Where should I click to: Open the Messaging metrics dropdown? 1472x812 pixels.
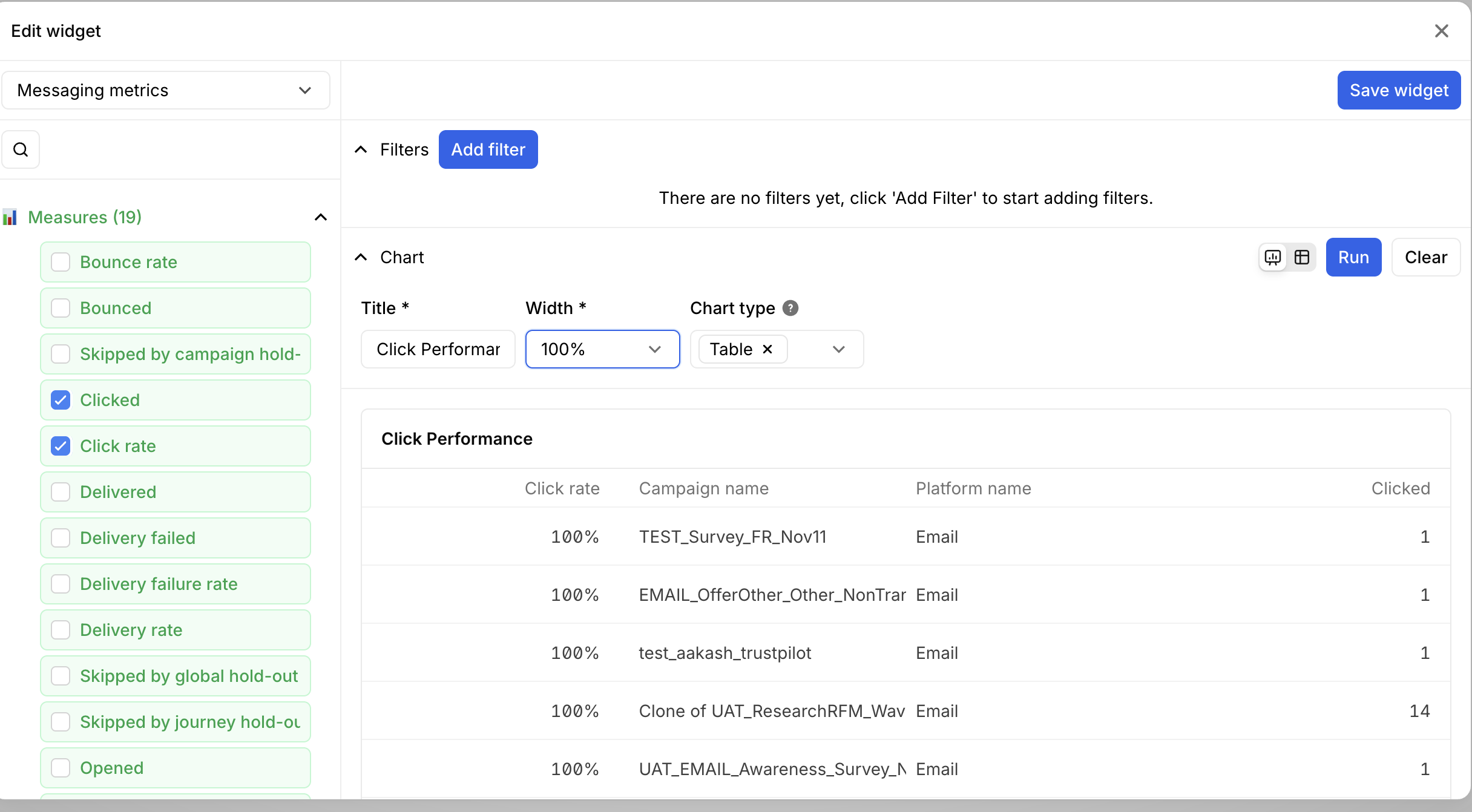(x=165, y=90)
